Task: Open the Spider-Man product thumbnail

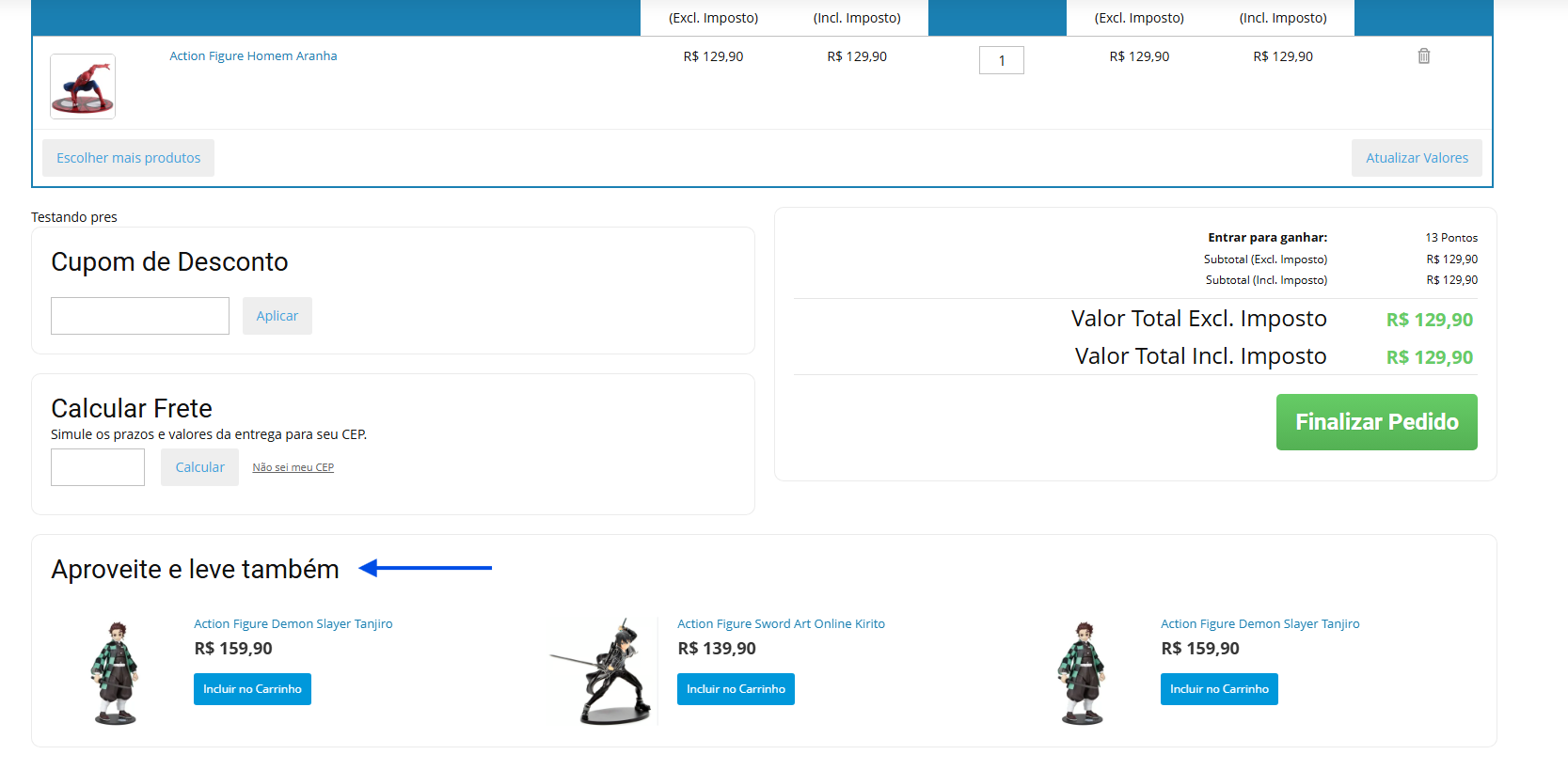Action: (83, 86)
